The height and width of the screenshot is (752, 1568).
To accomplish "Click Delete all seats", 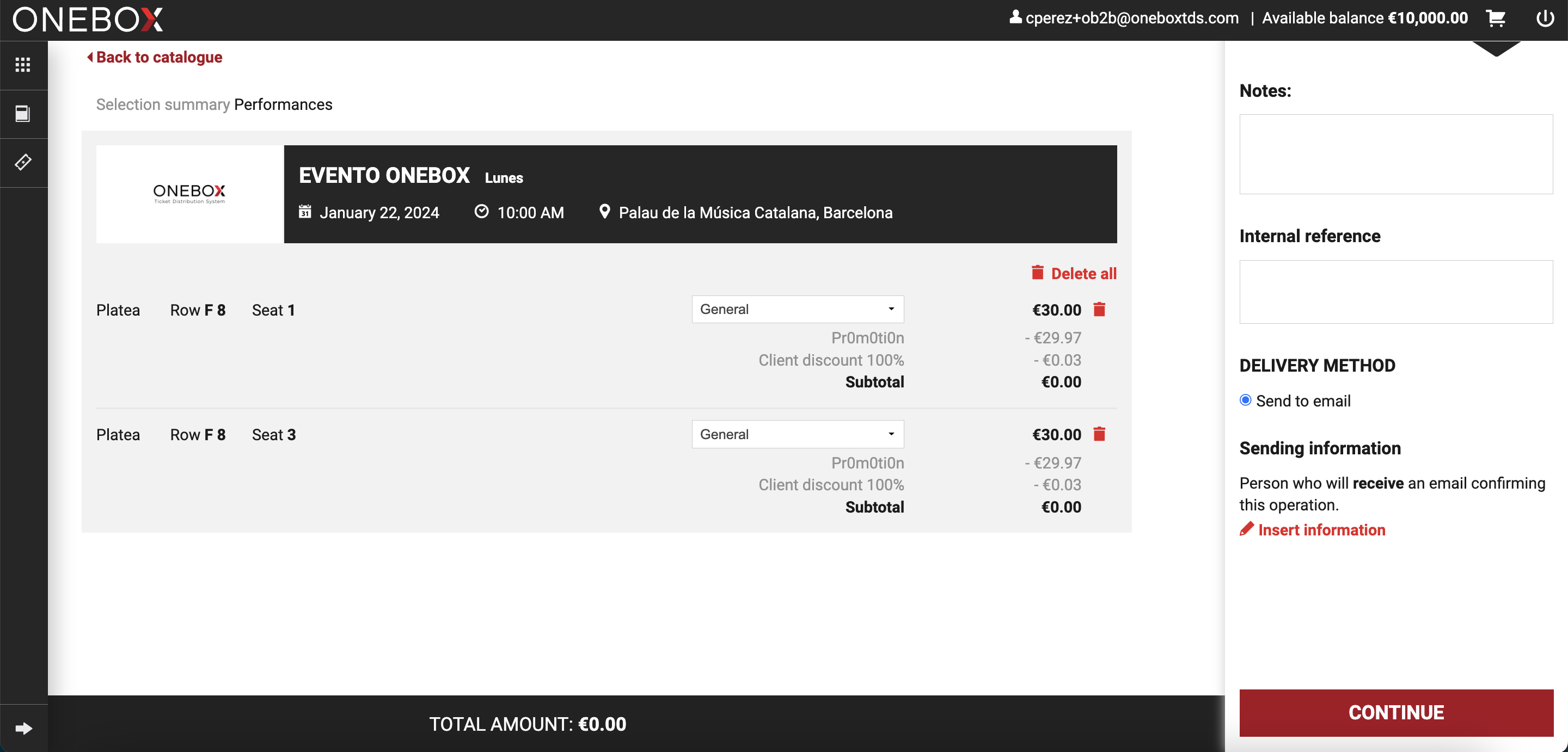I will [x=1074, y=273].
